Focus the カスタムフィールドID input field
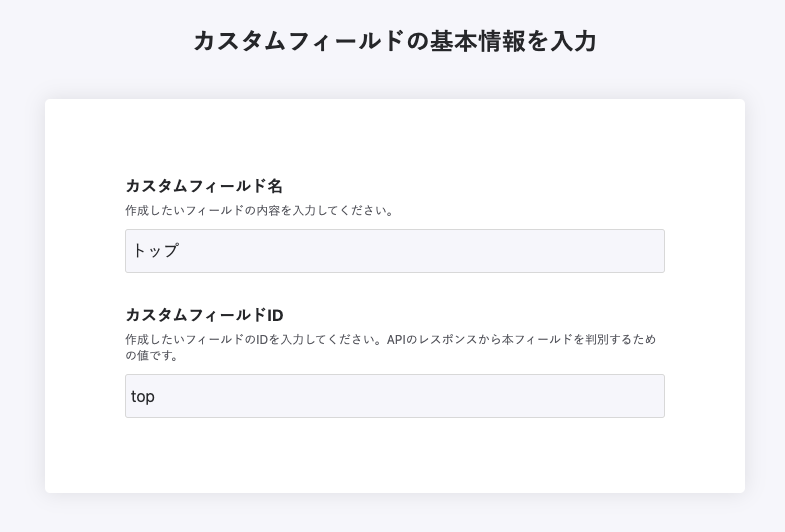This screenshot has width=785, height=532. 394,396
